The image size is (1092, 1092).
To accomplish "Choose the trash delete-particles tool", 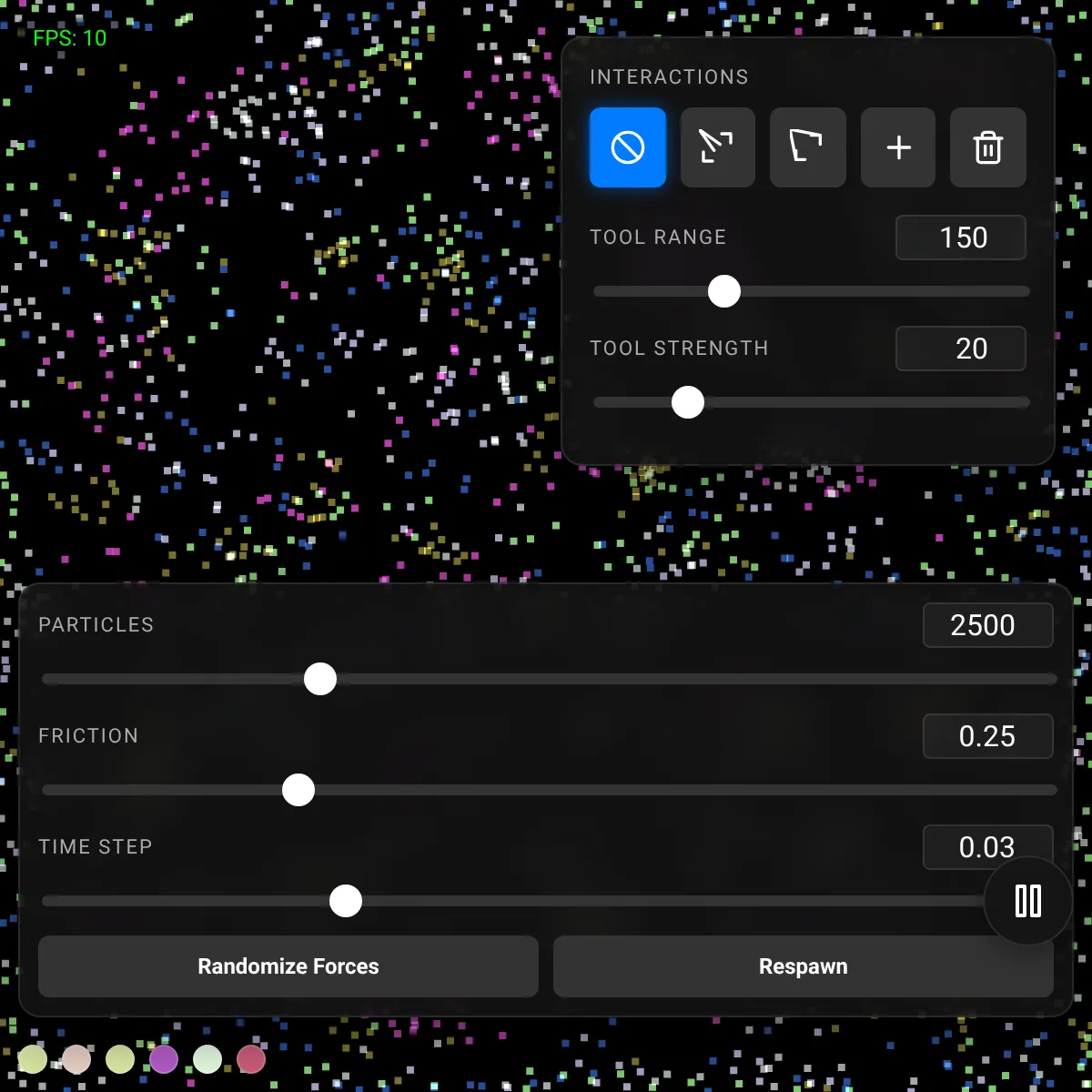I will point(987,147).
